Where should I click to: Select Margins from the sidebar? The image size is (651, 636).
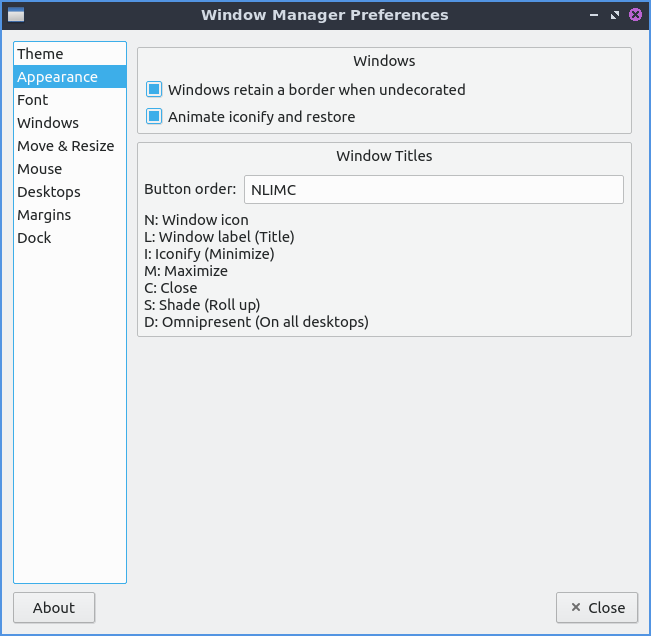[44, 215]
